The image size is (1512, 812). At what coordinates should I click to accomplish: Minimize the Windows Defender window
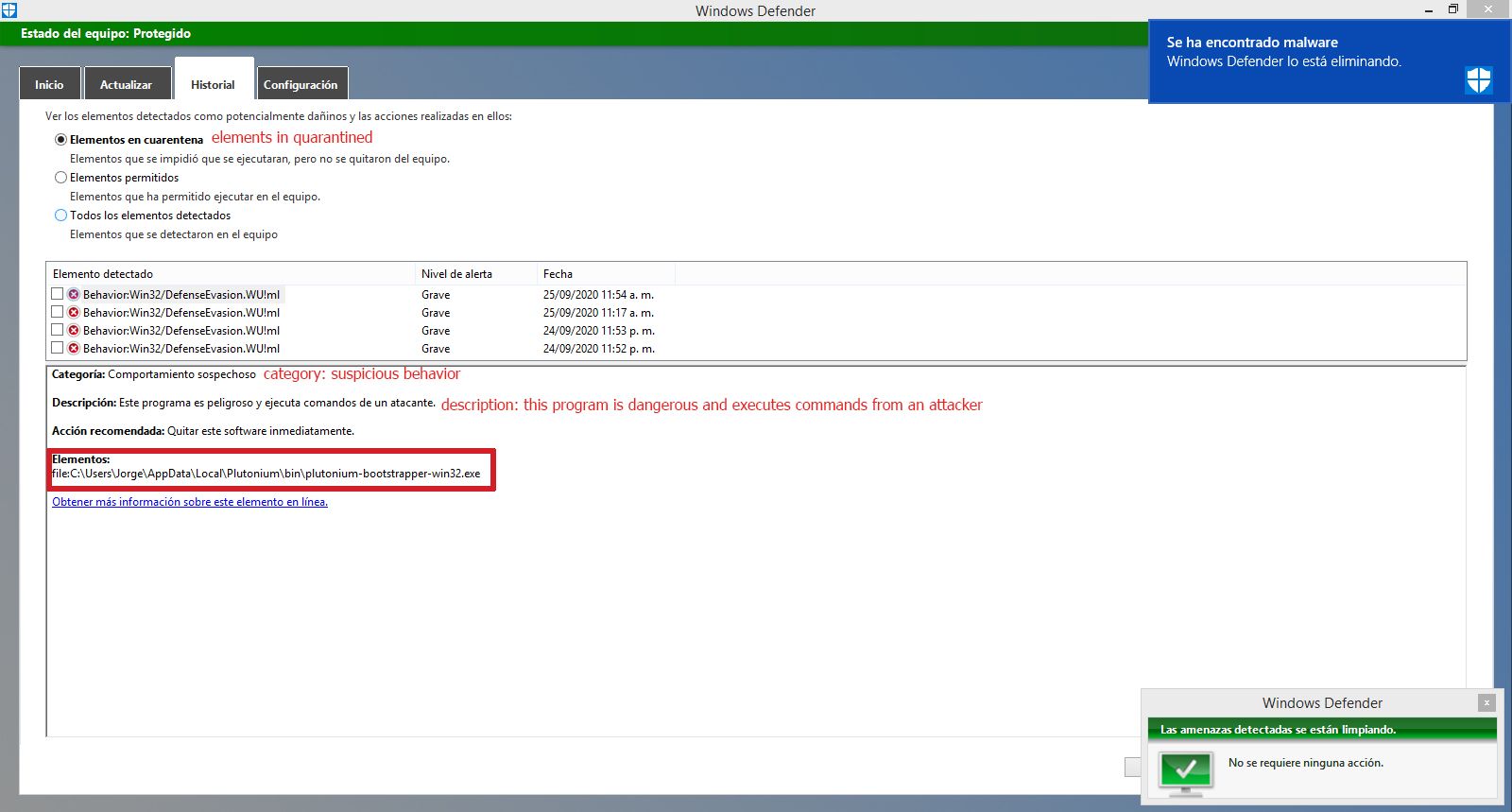(x=1429, y=10)
